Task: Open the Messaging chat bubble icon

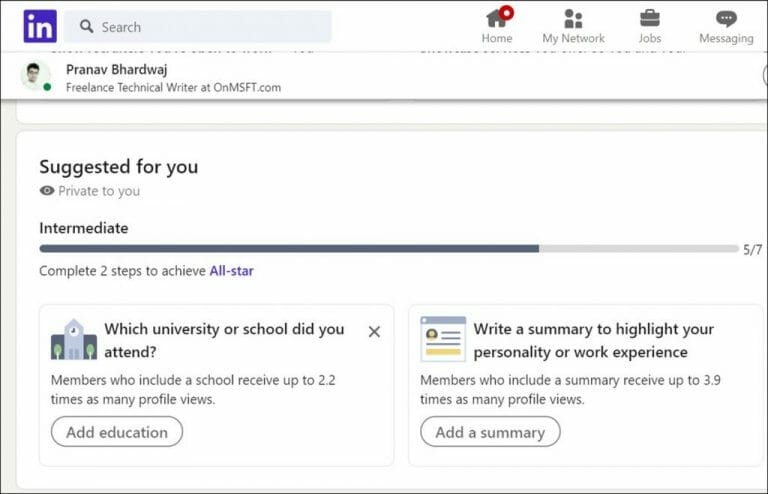Action: (x=726, y=18)
